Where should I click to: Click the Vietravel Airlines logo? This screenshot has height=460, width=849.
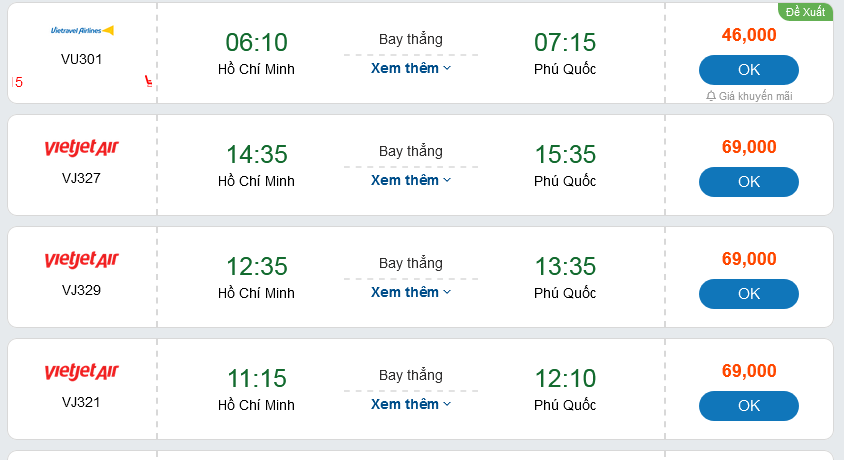pos(82,30)
